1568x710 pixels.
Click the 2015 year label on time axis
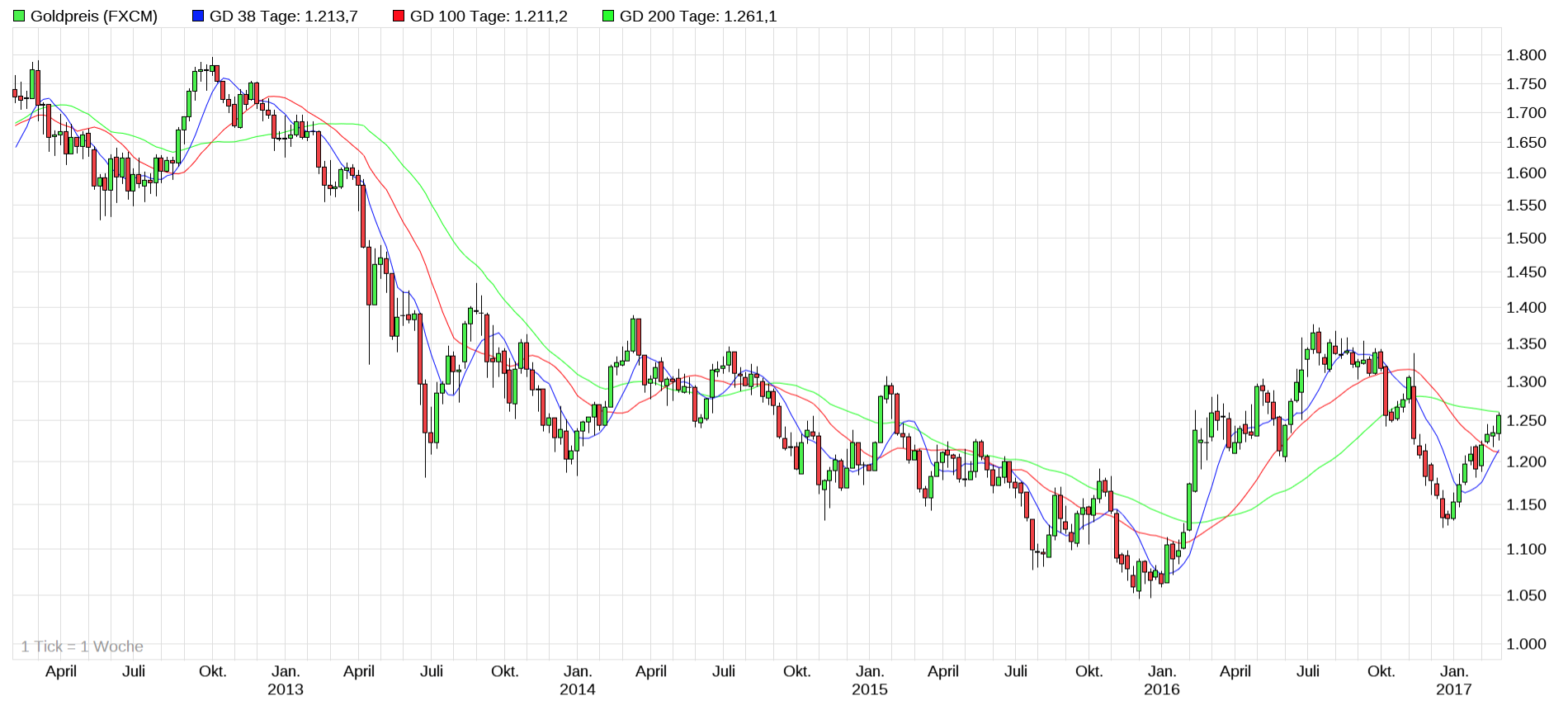pyautogui.click(x=870, y=689)
